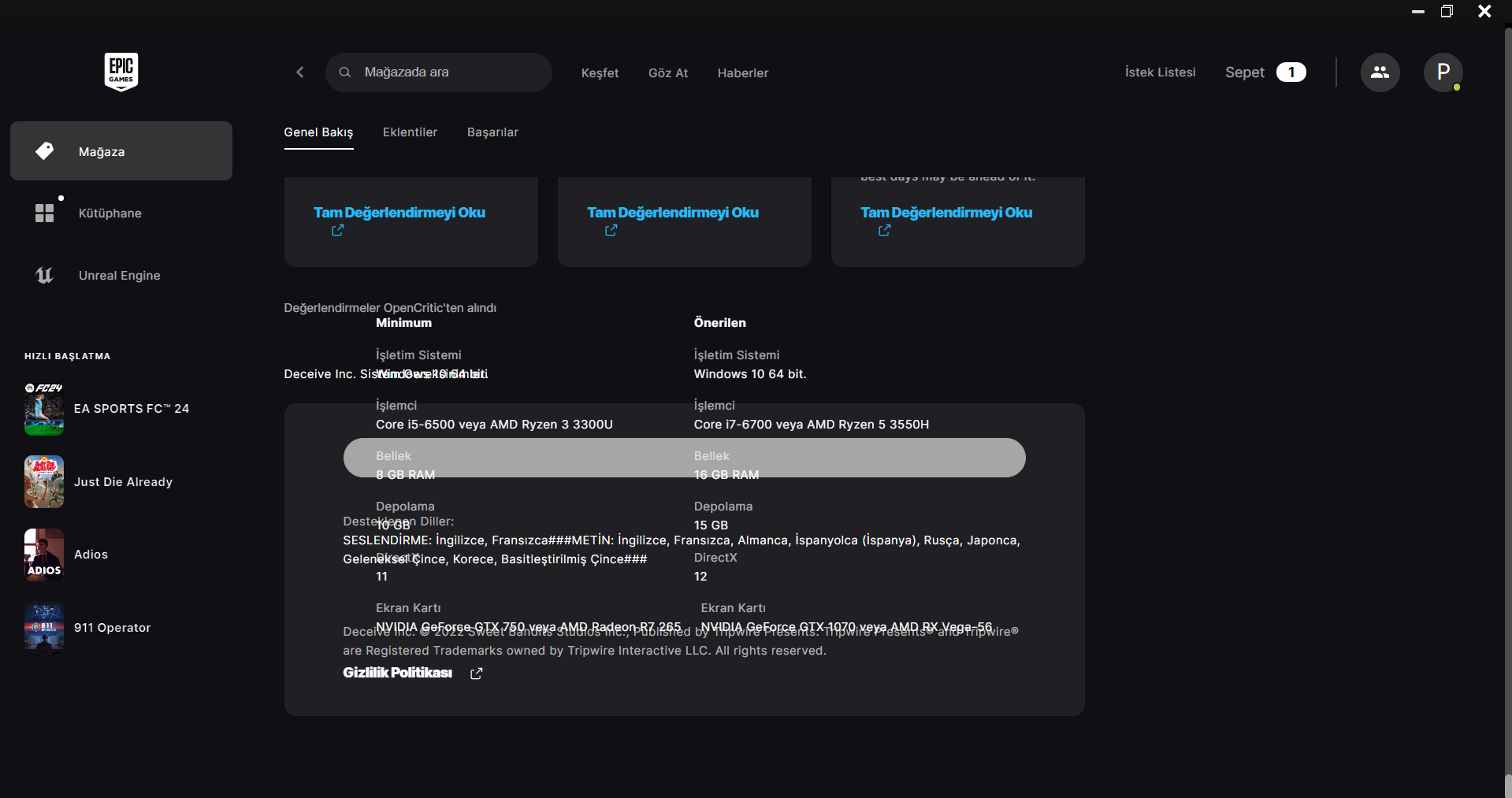1512x798 pixels.
Task: Select Mağaza in the sidebar
Action: tap(121, 150)
